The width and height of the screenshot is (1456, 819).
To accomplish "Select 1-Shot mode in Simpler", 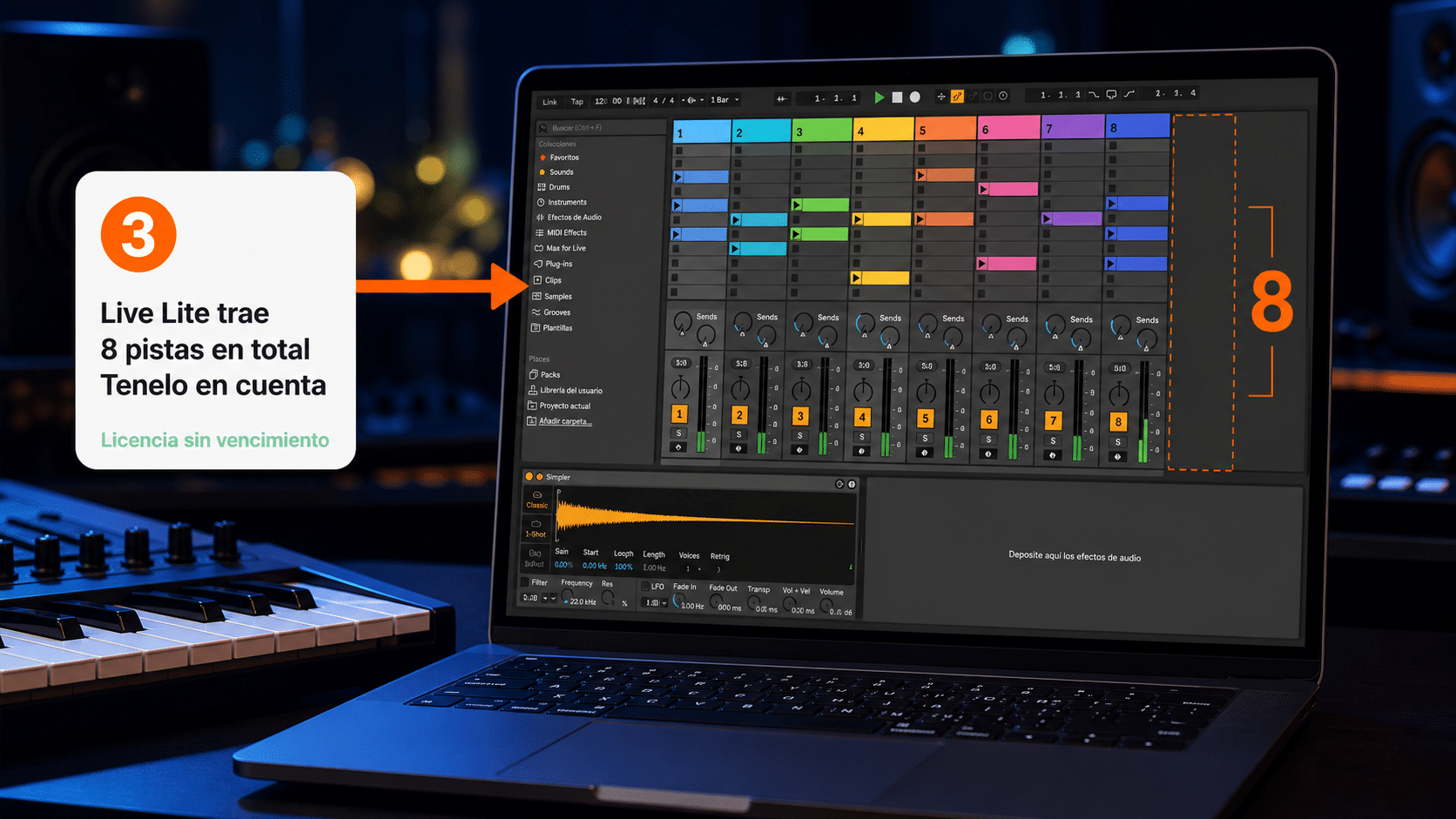I will click(536, 529).
